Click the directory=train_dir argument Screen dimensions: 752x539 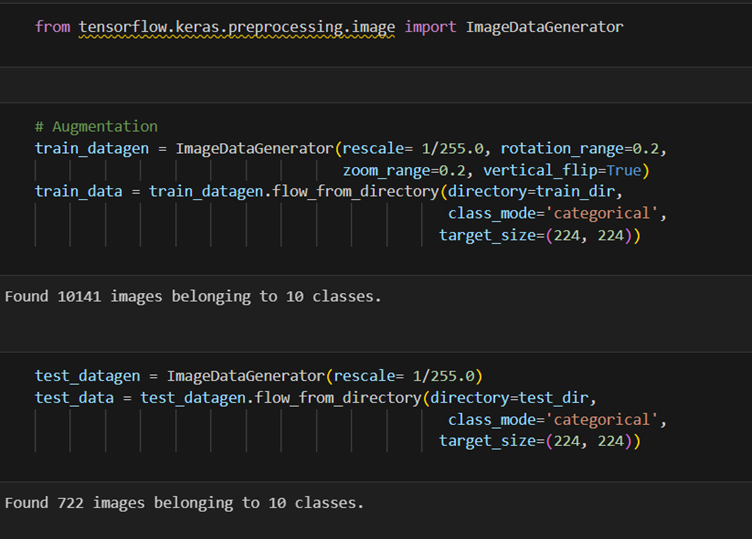click(531, 191)
